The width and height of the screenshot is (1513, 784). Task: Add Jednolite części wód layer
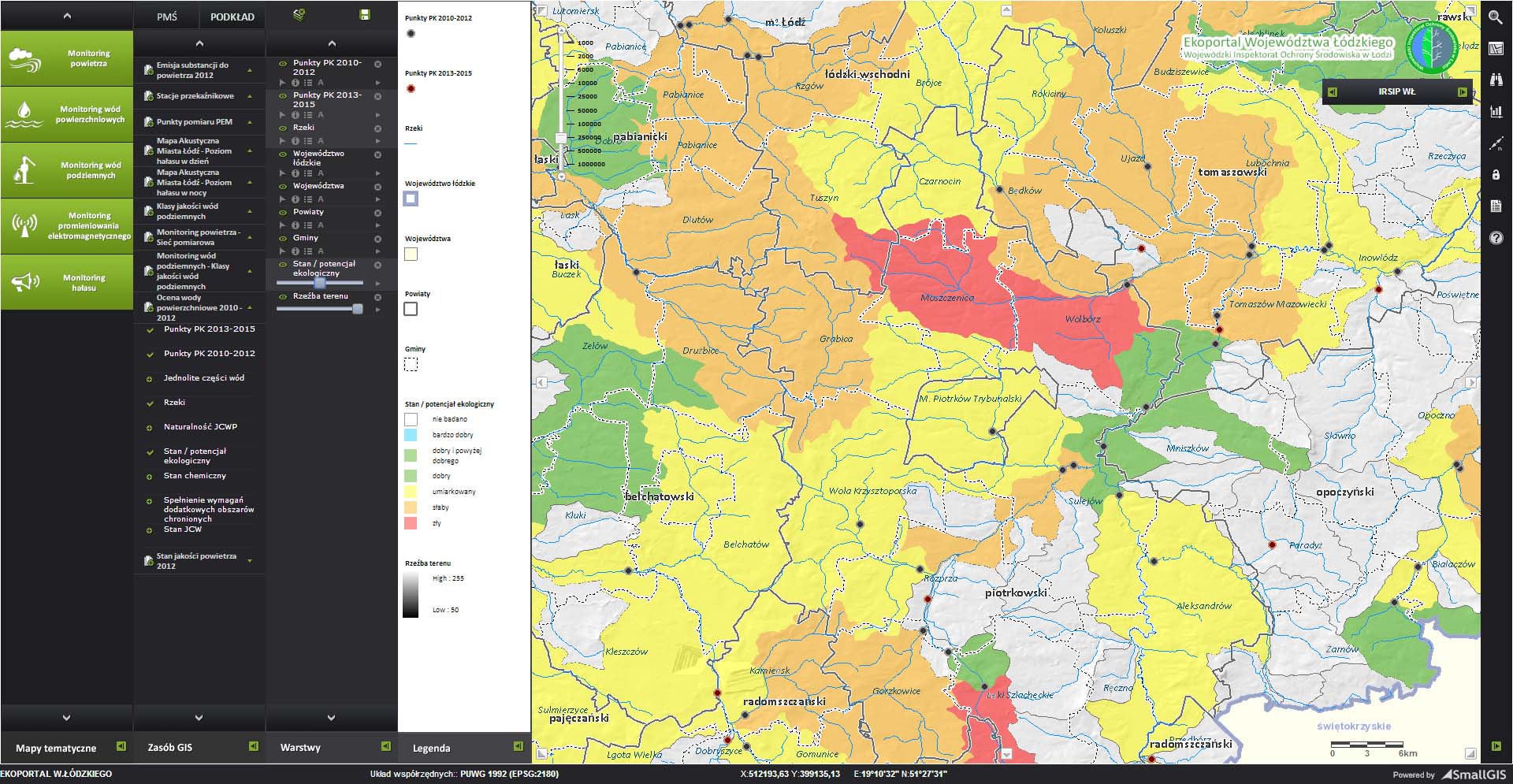(149, 380)
